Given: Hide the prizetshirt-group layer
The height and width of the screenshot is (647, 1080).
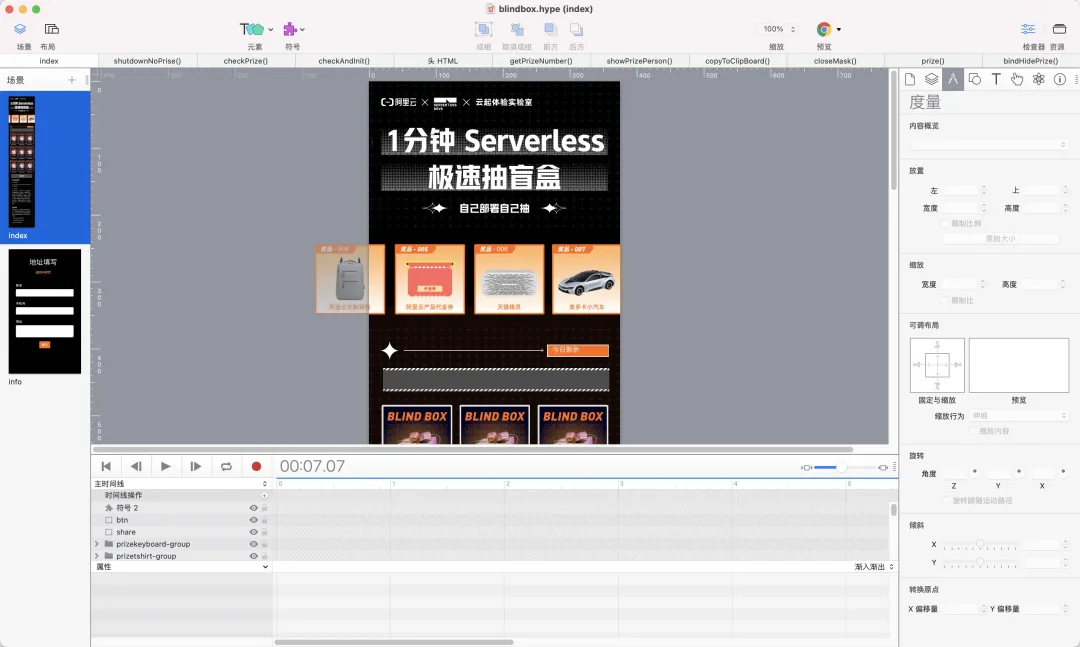Looking at the screenshot, I should 253,556.
